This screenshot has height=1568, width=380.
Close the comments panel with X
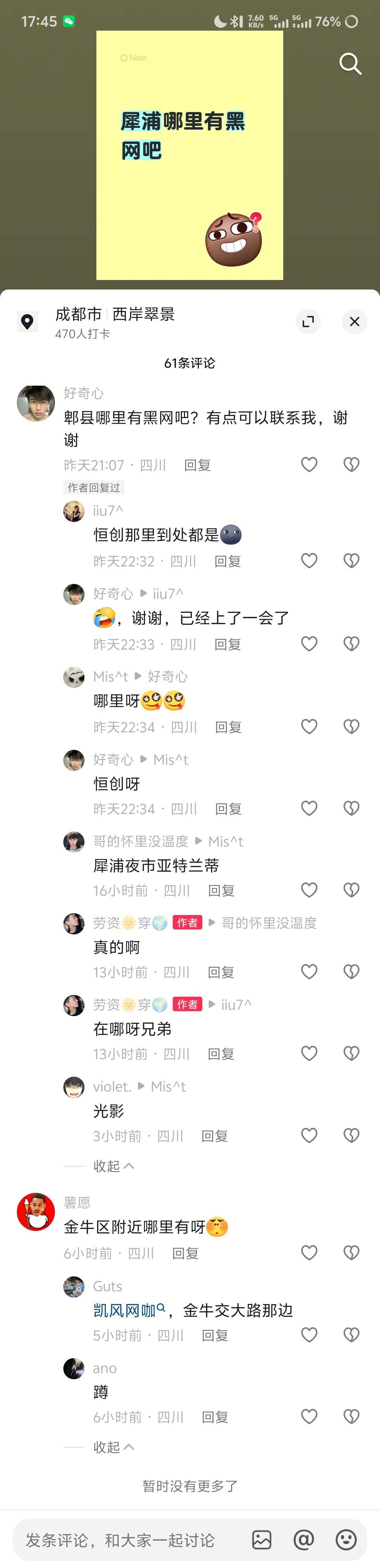354,322
